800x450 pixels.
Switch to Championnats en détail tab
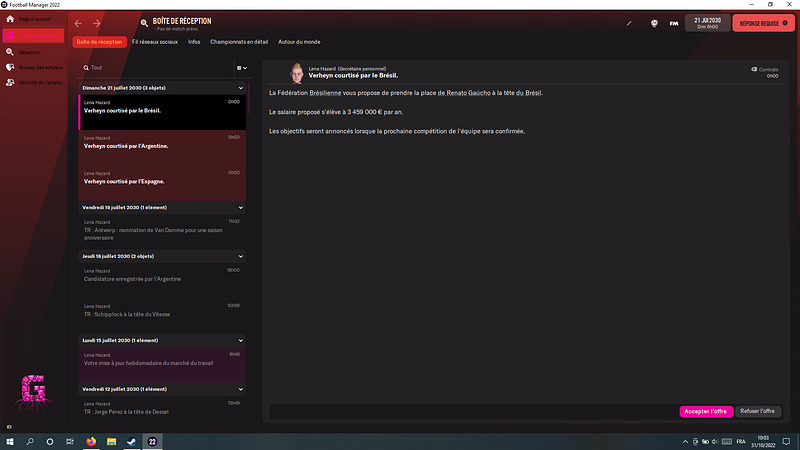(239, 42)
